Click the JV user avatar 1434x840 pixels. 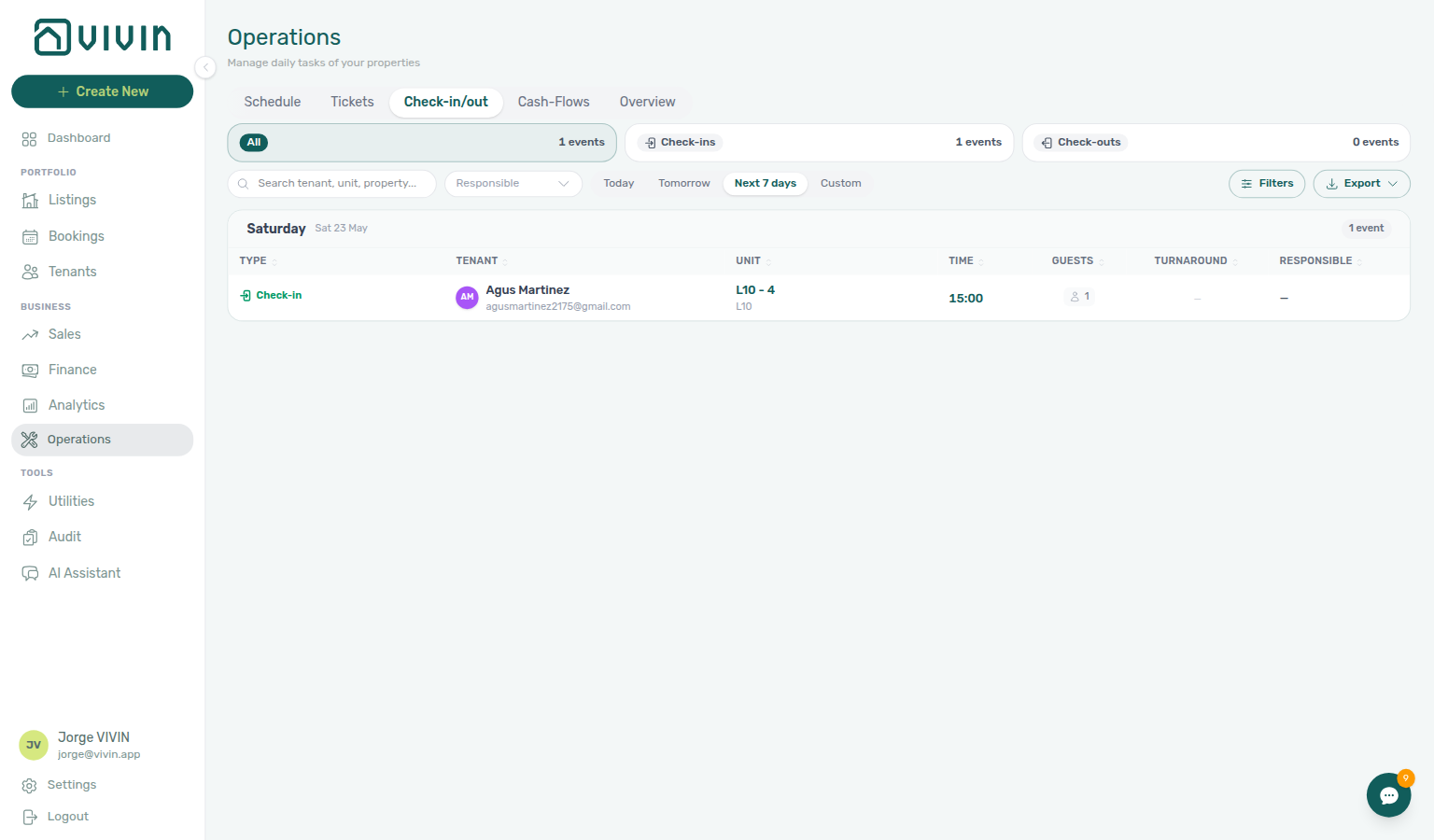click(34, 745)
